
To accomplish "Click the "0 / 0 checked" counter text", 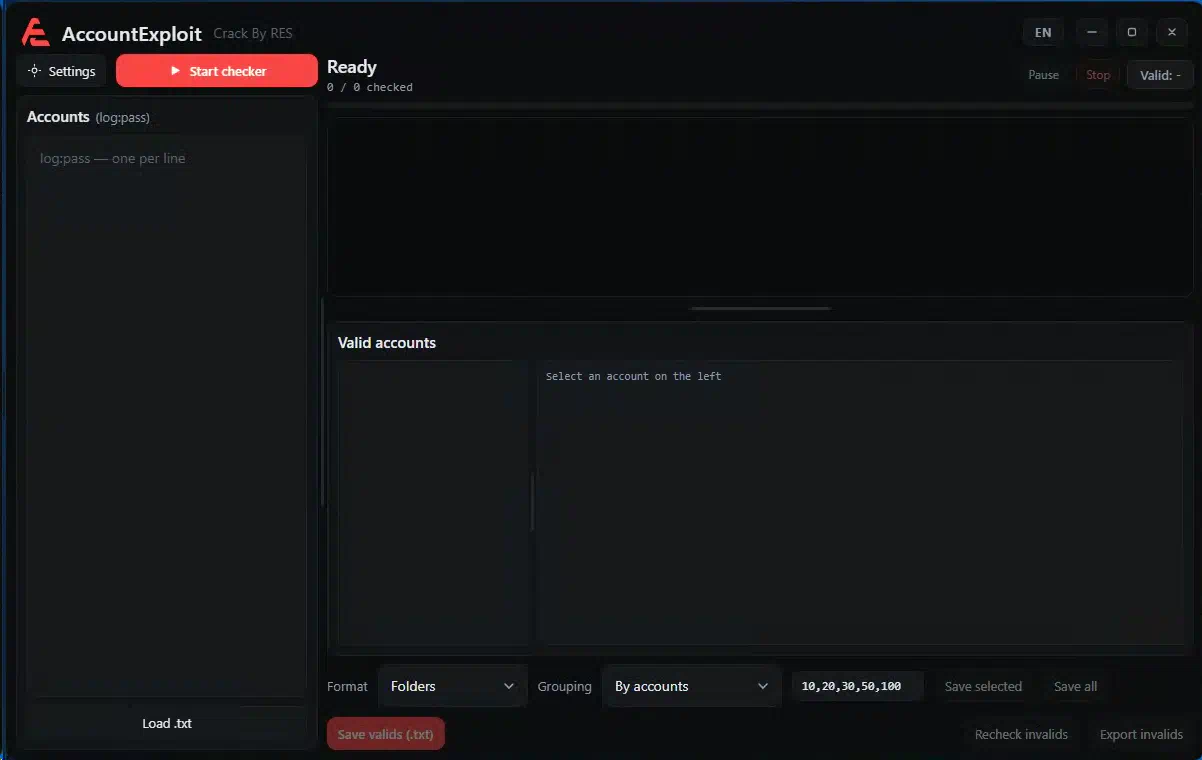I will point(370,87).
